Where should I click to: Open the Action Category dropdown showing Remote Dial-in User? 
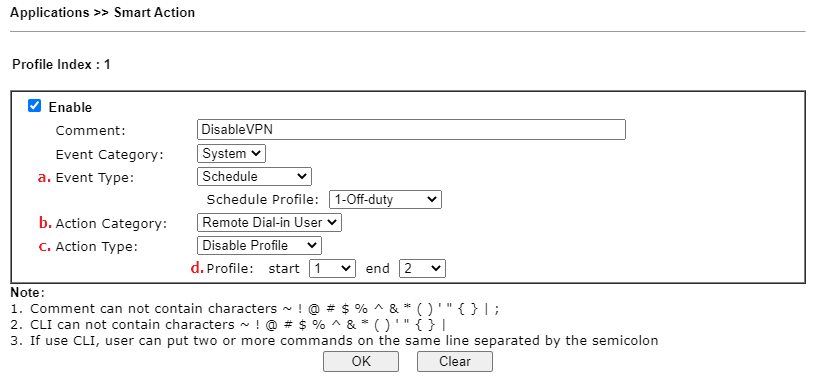[x=269, y=222]
